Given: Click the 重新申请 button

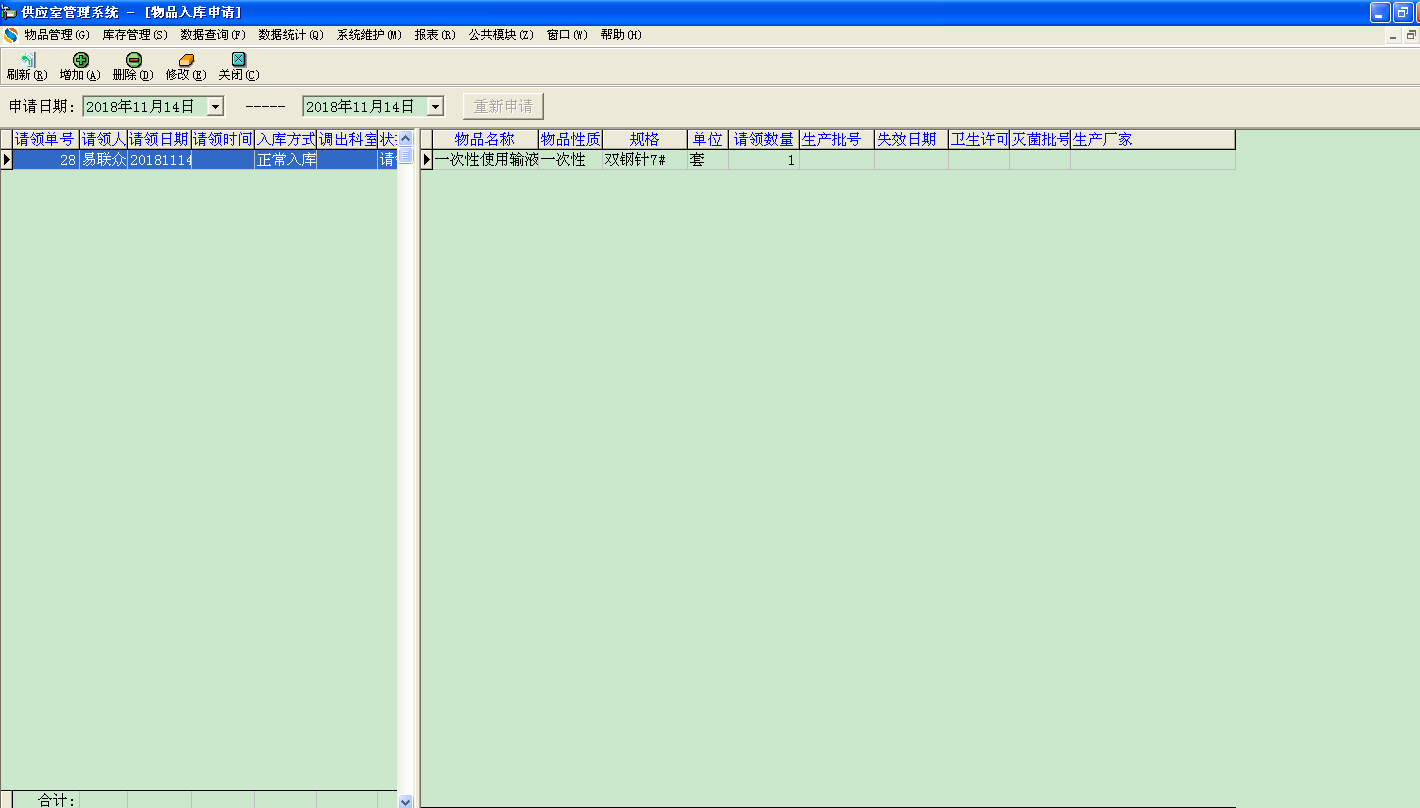Looking at the screenshot, I should (x=504, y=106).
